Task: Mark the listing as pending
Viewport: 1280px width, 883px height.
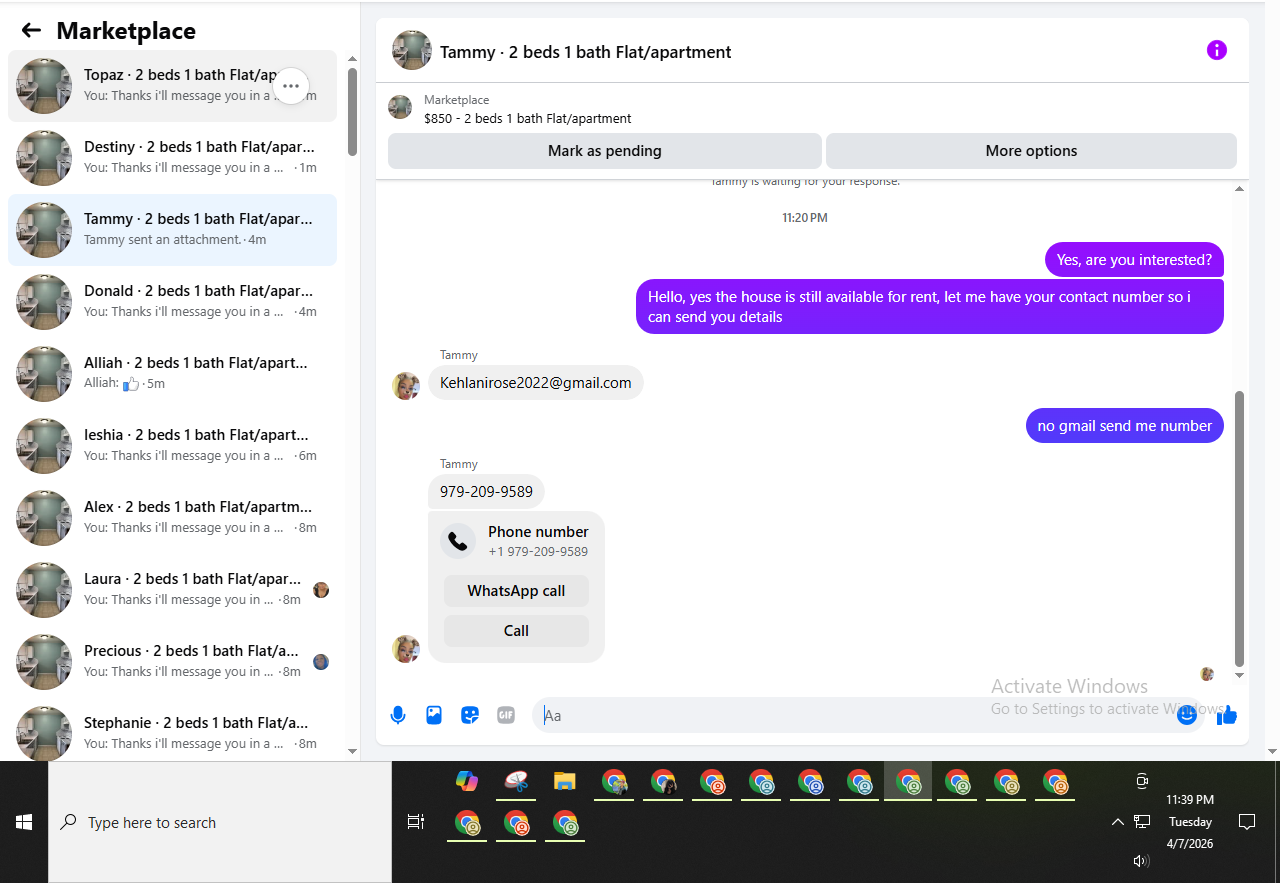Action: point(605,151)
